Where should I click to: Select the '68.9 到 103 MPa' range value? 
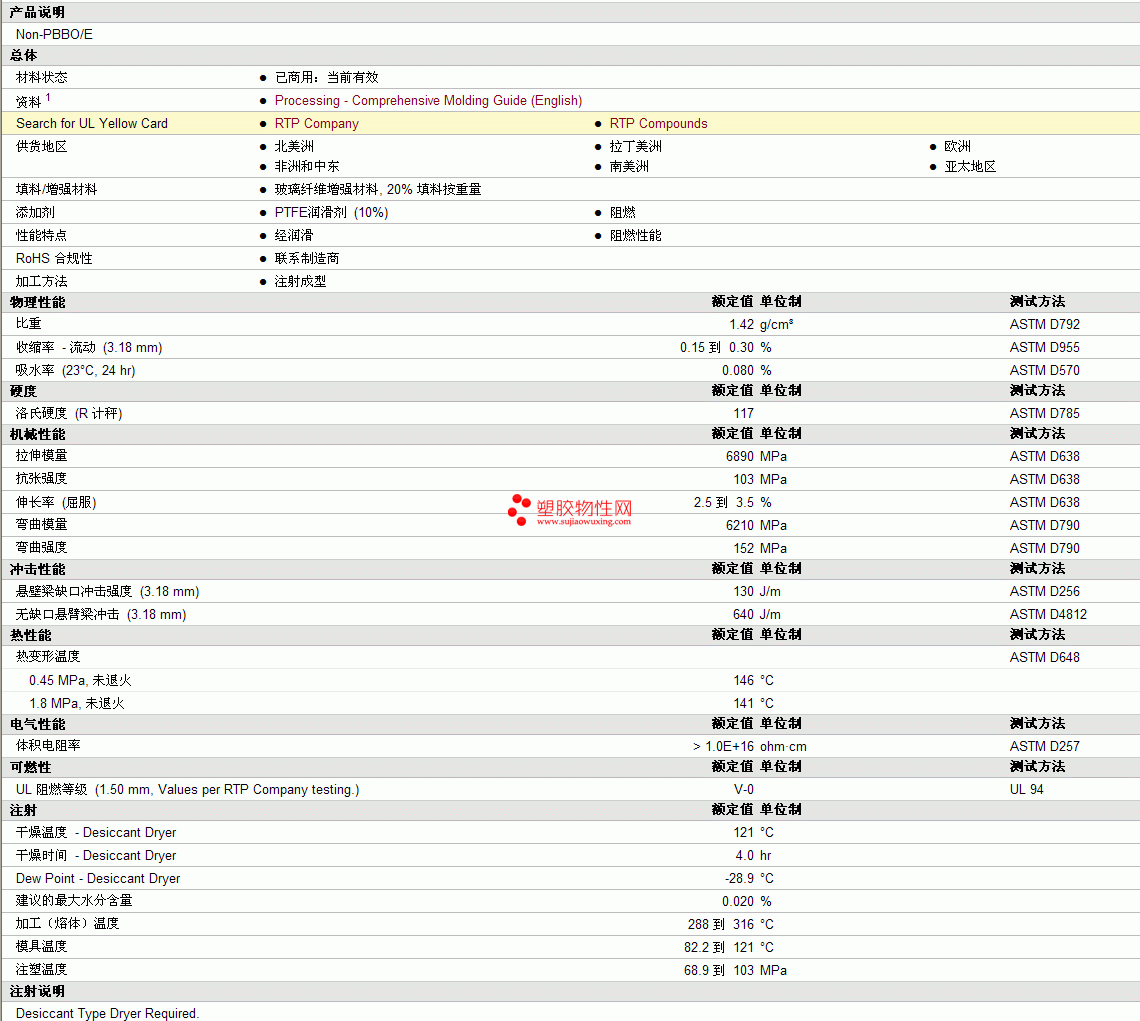(735, 971)
